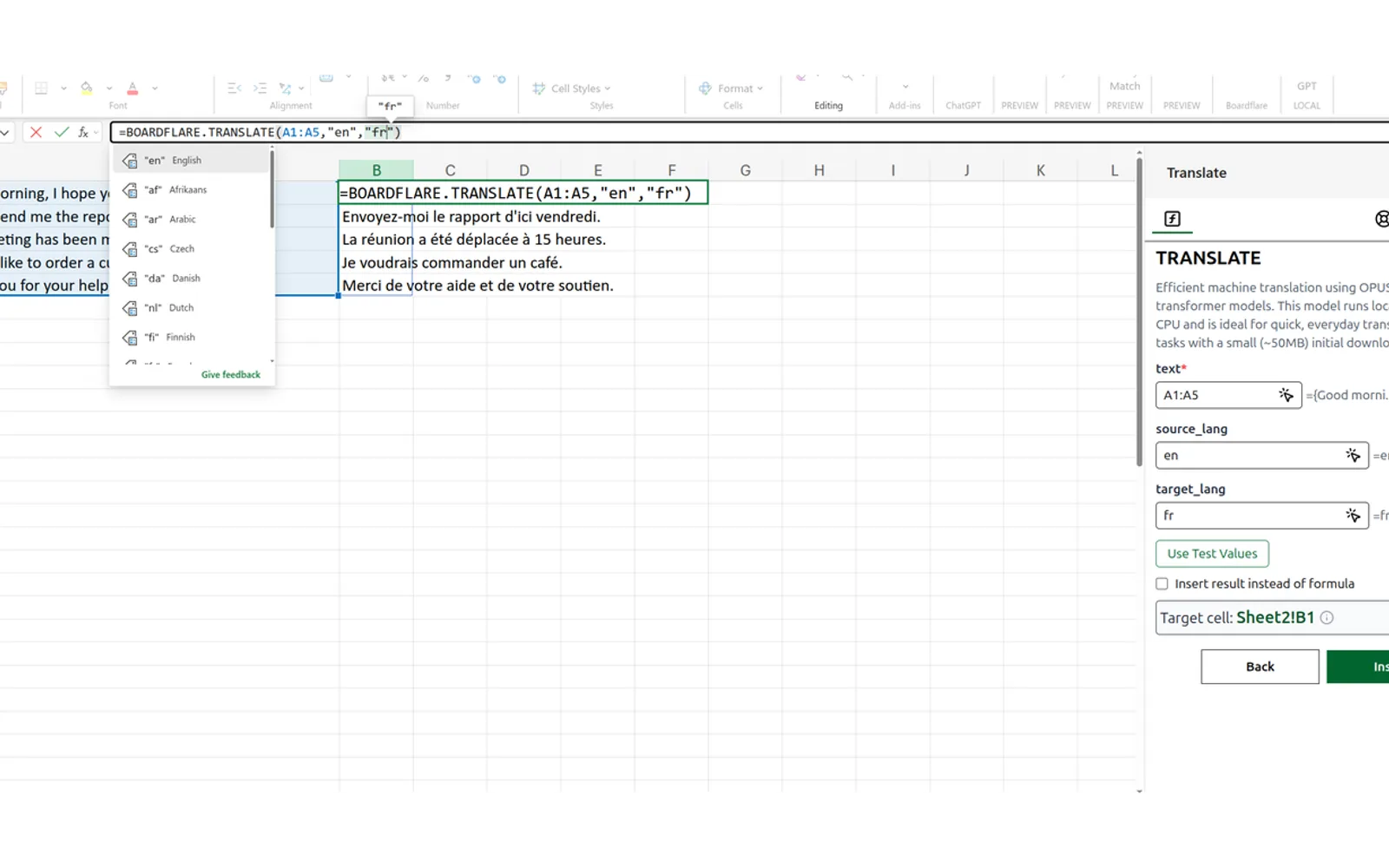Image resolution: width=1389 pixels, height=868 pixels.
Task: Click the worksheet vertical scrollbar thumb
Action: (1139, 312)
